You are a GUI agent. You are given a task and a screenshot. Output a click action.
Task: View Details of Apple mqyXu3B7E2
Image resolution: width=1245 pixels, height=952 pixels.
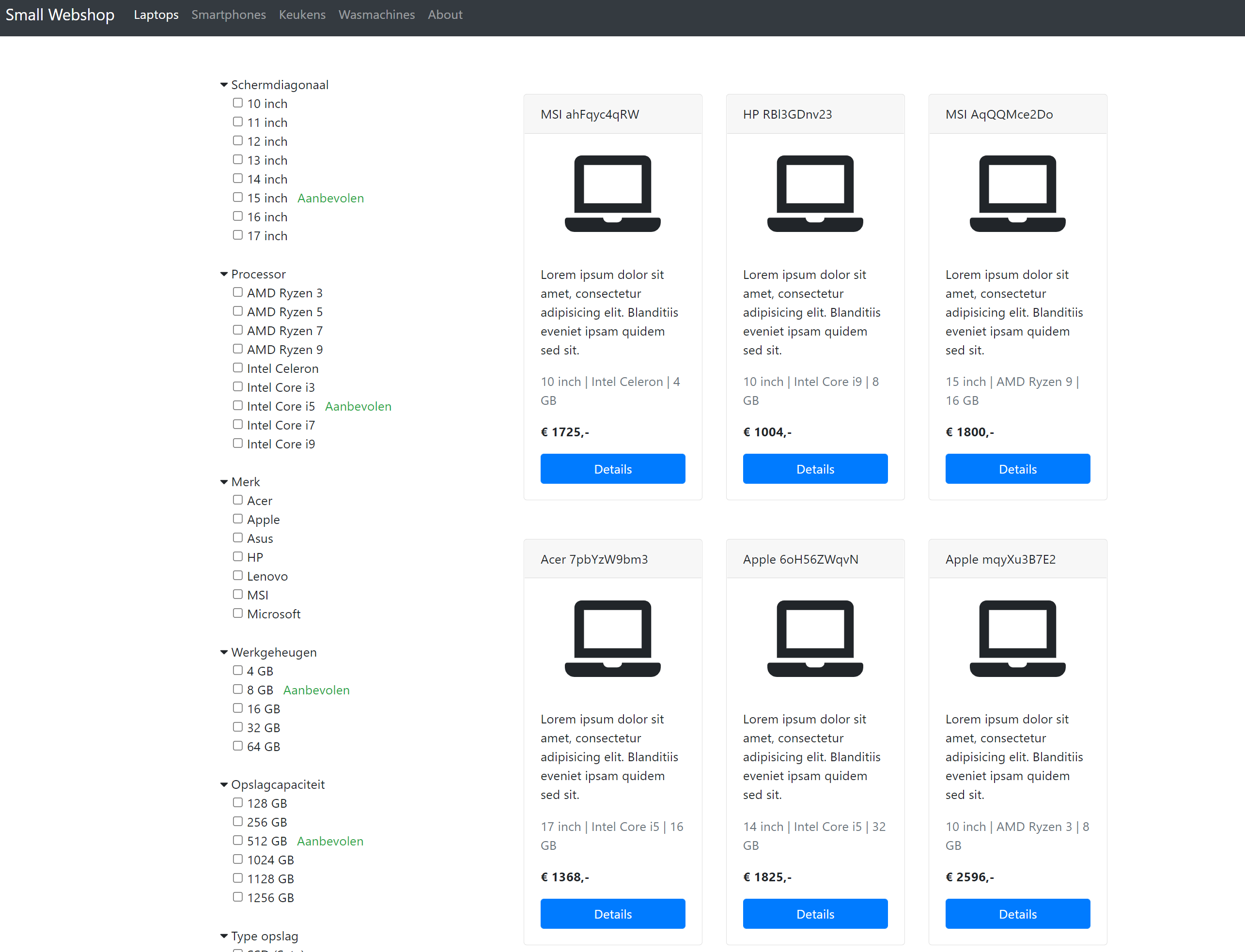click(x=1017, y=913)
